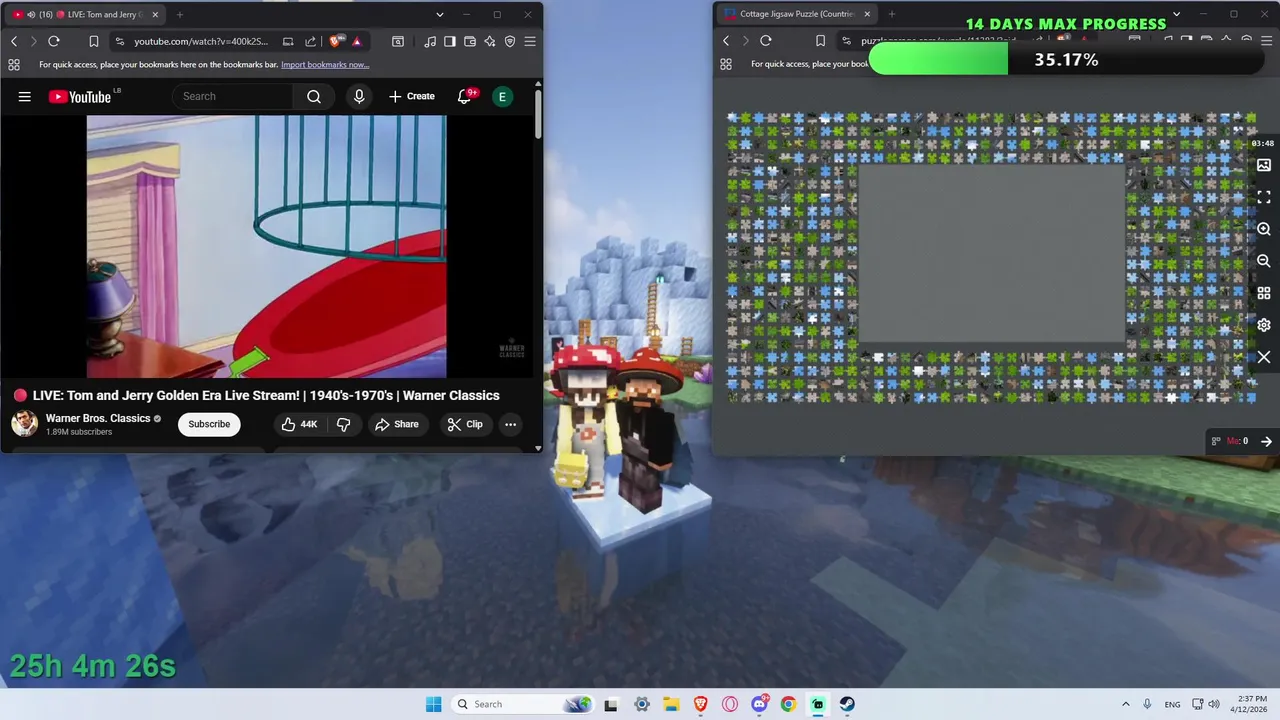Toggle bookmarks apps grid in YouTube window
This screenshot has height=720, width=1280.
click(13, 64)
